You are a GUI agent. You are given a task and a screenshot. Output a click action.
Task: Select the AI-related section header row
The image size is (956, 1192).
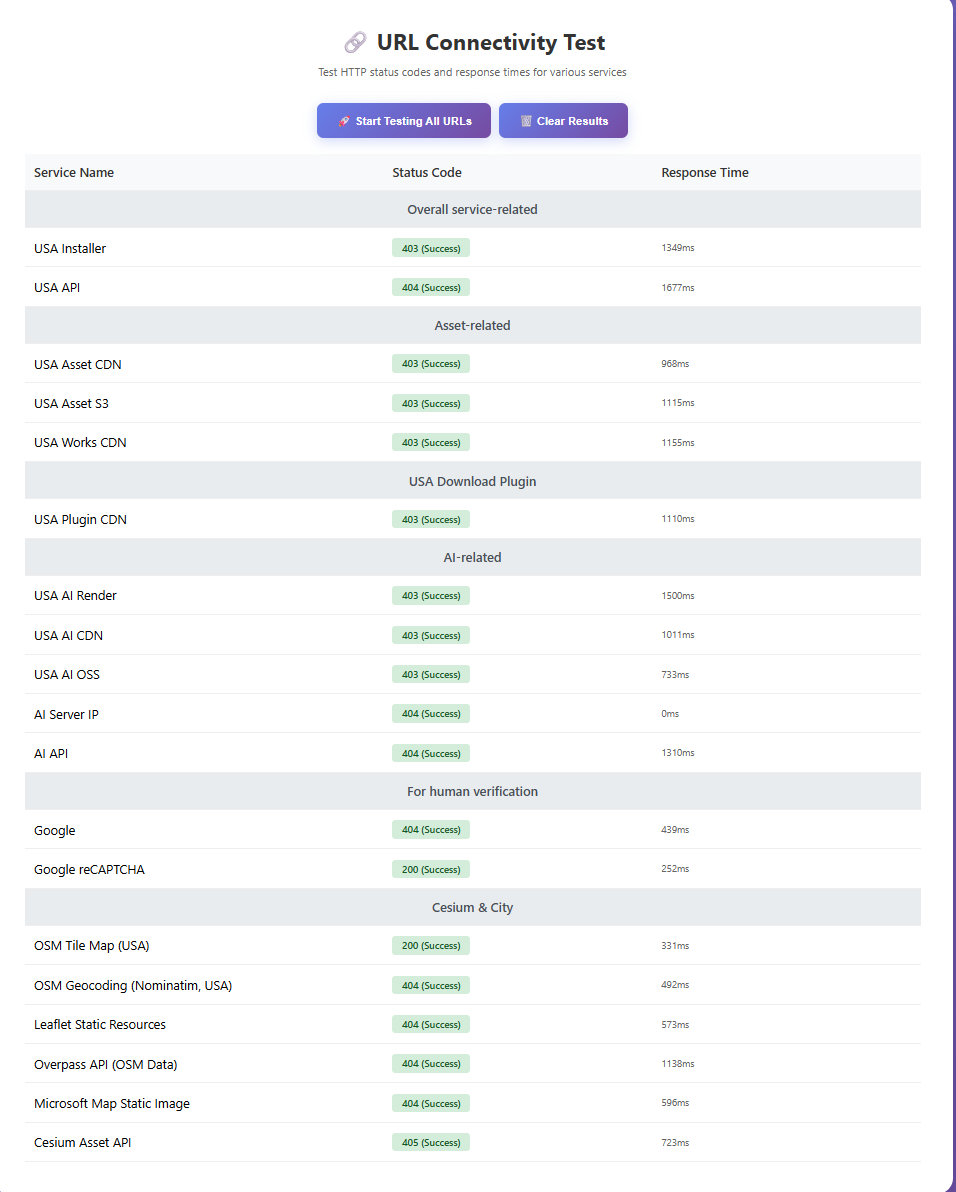(472, 557)
